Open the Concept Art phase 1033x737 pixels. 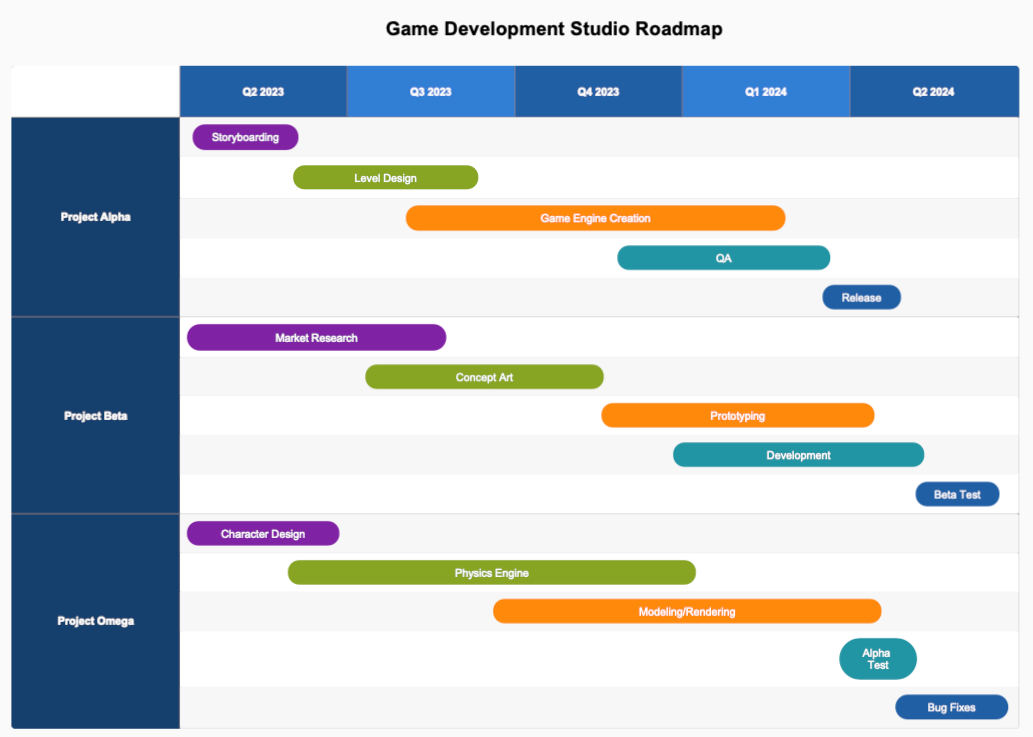[x=484, y=377]
